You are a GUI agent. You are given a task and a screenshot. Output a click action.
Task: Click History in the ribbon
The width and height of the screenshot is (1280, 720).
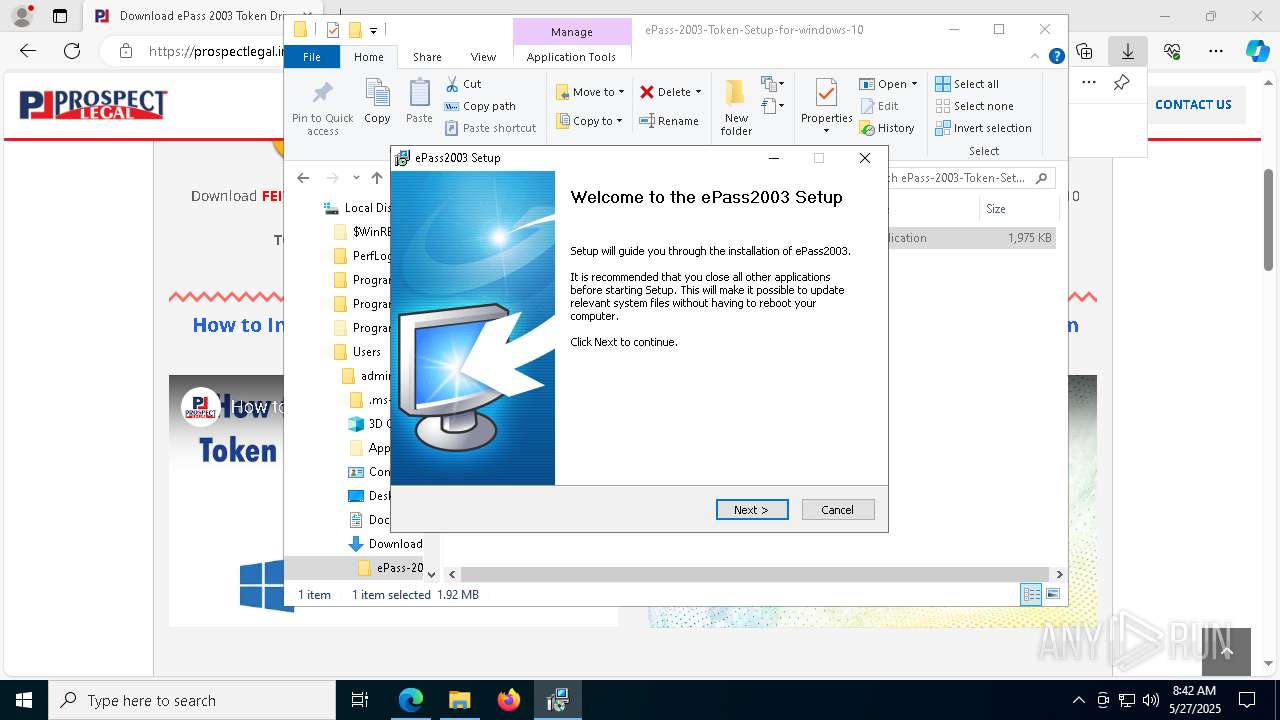point(887,128)
